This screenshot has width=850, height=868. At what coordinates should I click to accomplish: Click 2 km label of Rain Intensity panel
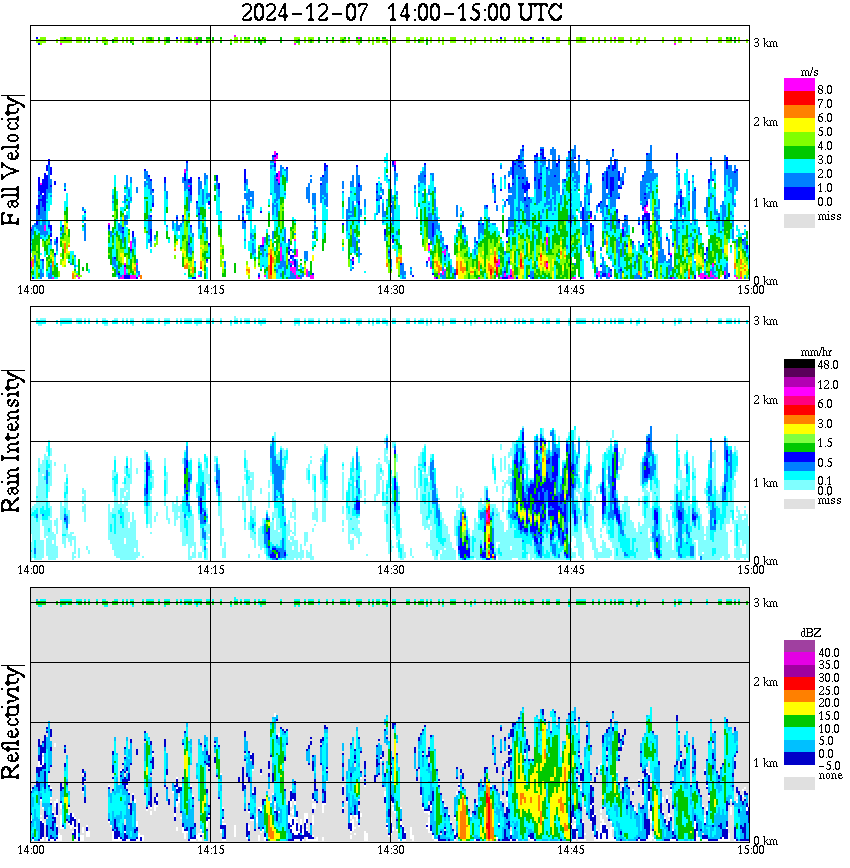pyautogui.click(x=765, y=400)
